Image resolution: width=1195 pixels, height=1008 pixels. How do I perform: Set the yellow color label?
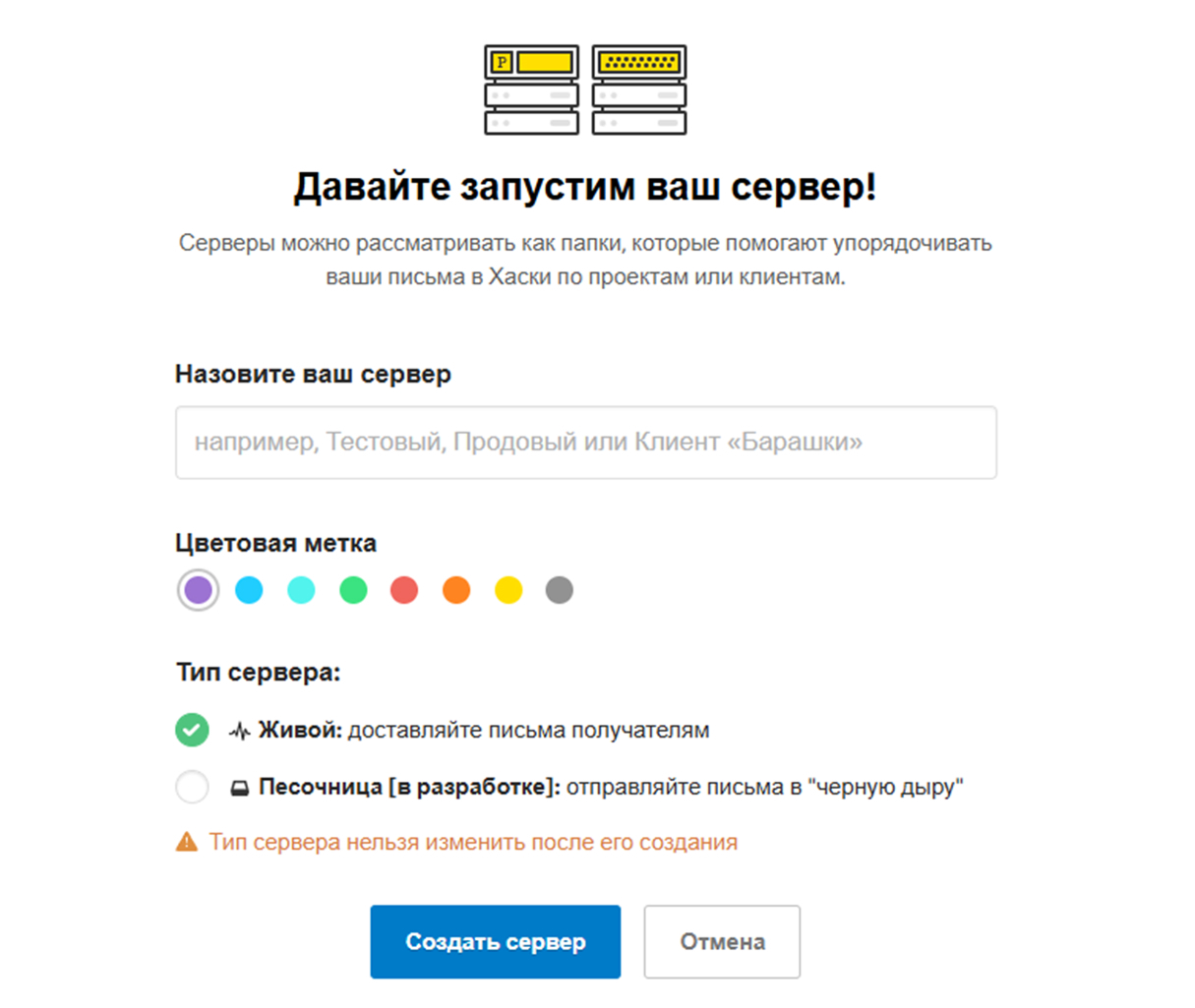point(508,590)
